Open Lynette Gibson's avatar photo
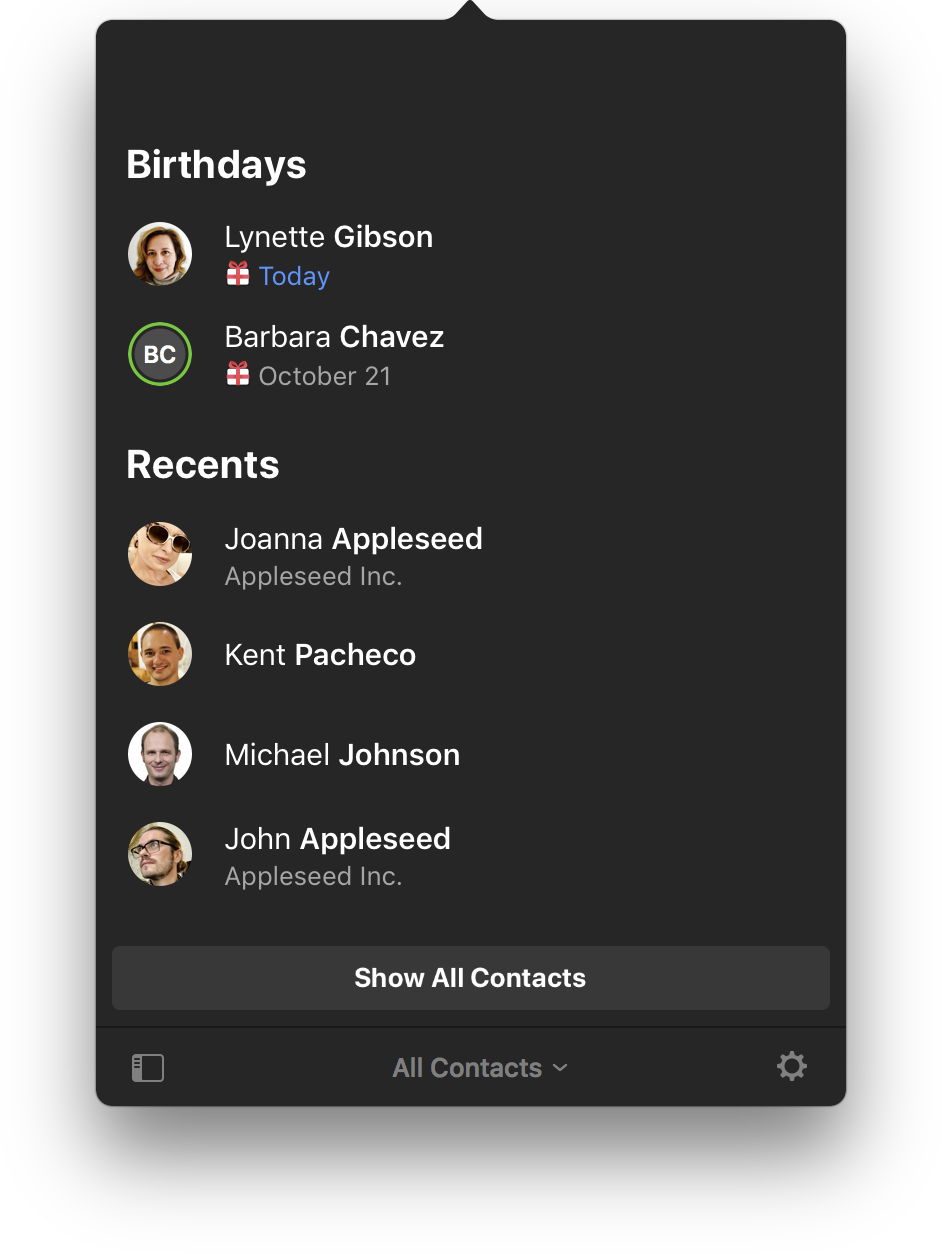This screenshot has width=942, height=1254. coord(160,254)
